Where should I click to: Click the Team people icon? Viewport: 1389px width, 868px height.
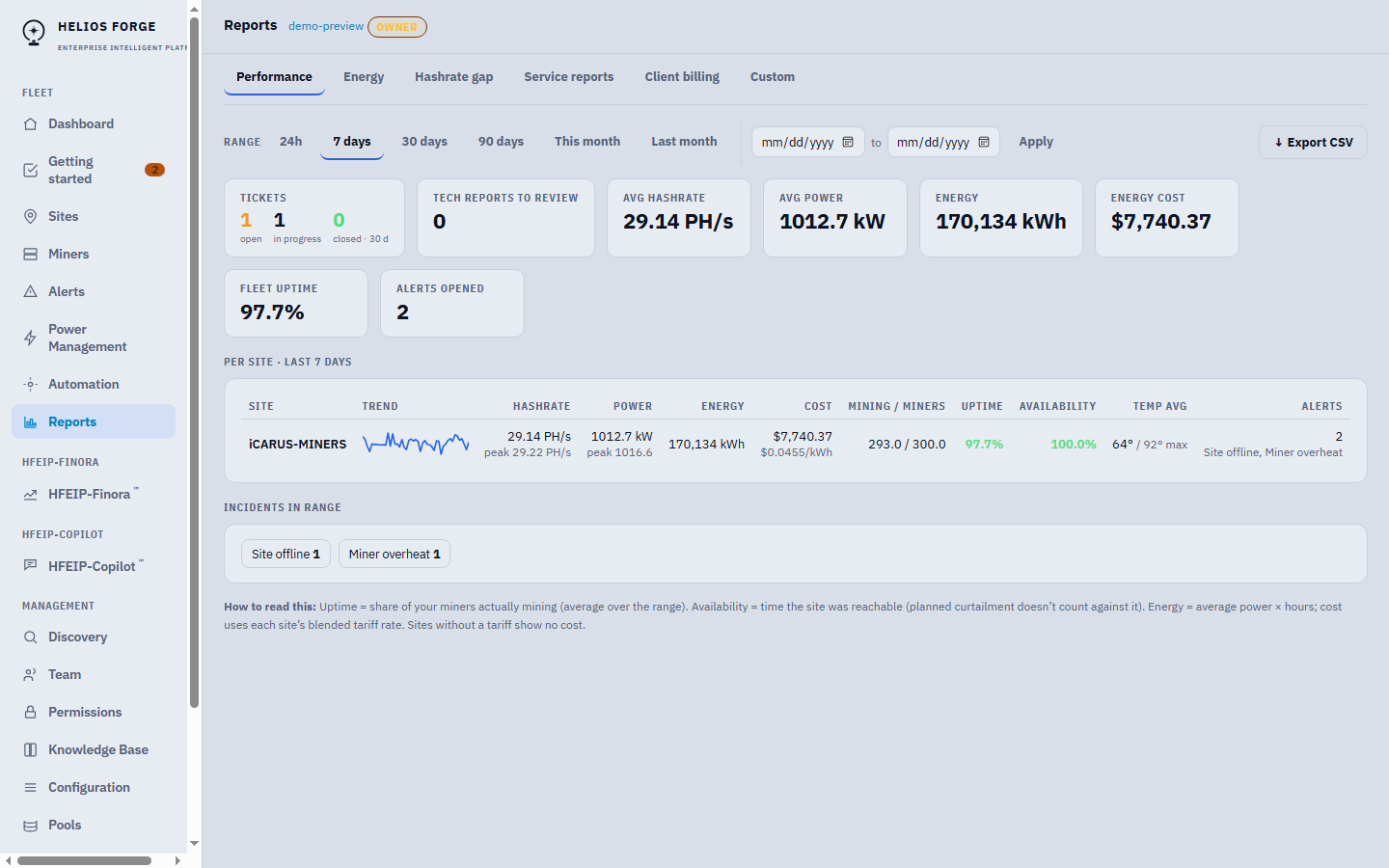pyautogui.click(x=30, y=674)
